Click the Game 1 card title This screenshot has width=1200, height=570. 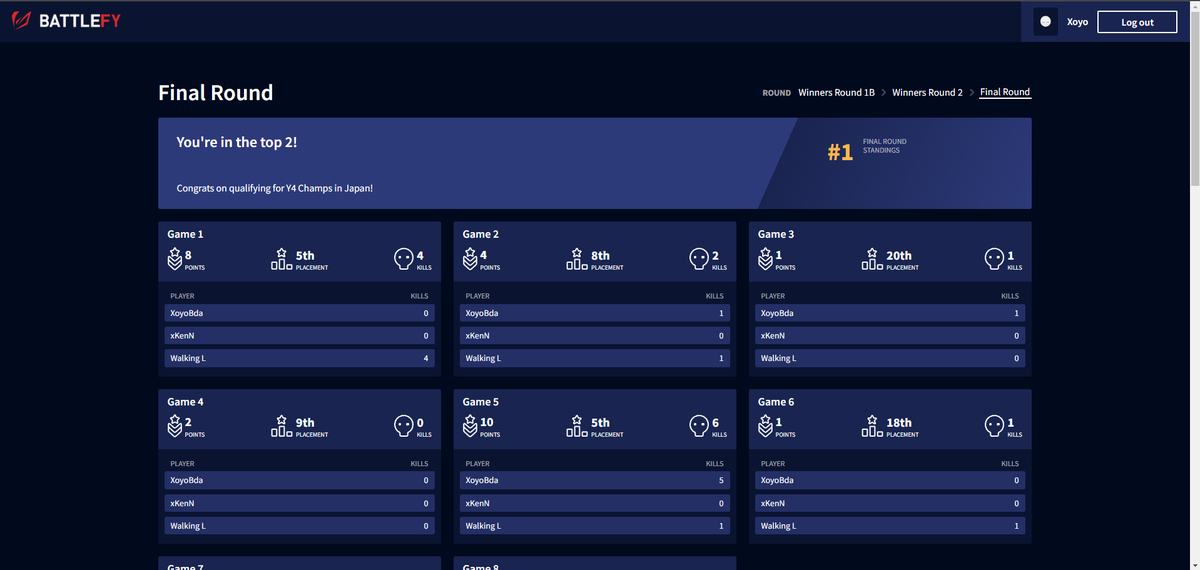[x=186, y=234]
